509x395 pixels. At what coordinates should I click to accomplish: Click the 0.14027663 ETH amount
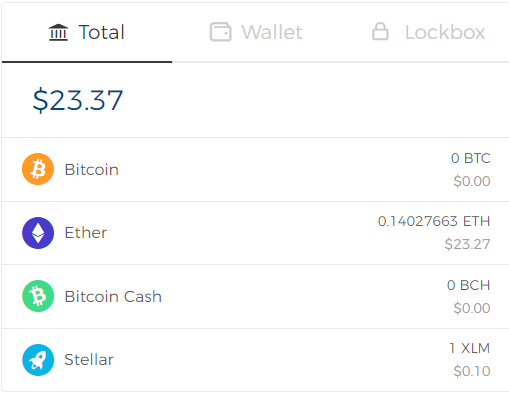[434, 221]
